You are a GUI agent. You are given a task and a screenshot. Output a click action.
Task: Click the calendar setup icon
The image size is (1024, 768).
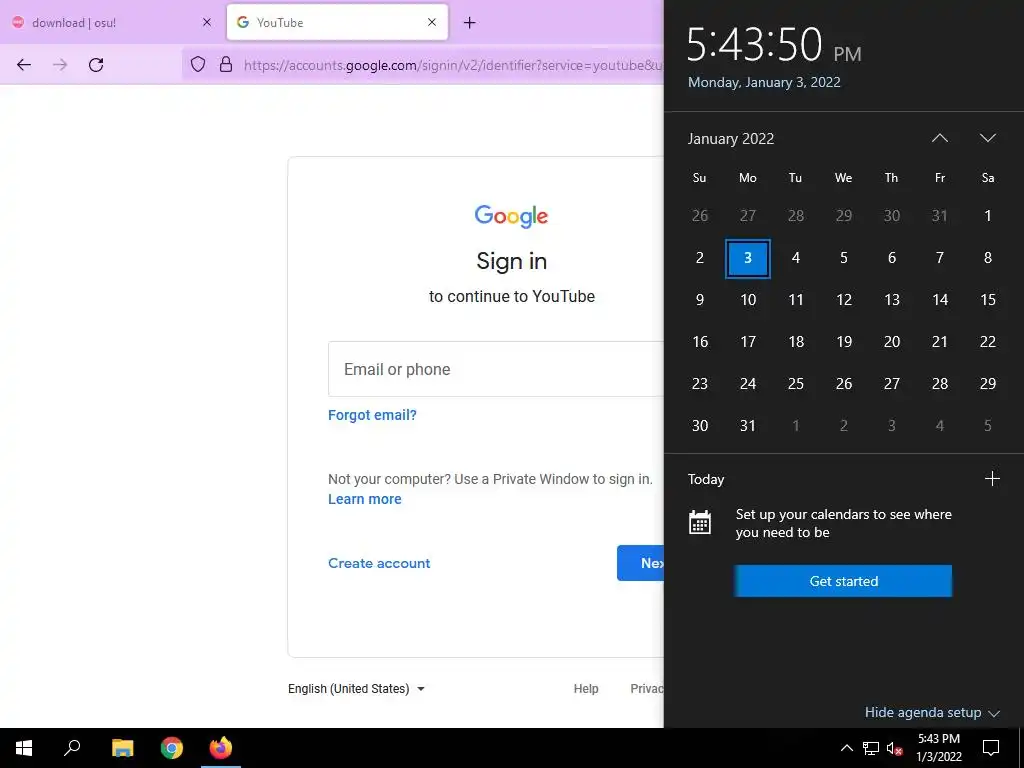(699, 522)
